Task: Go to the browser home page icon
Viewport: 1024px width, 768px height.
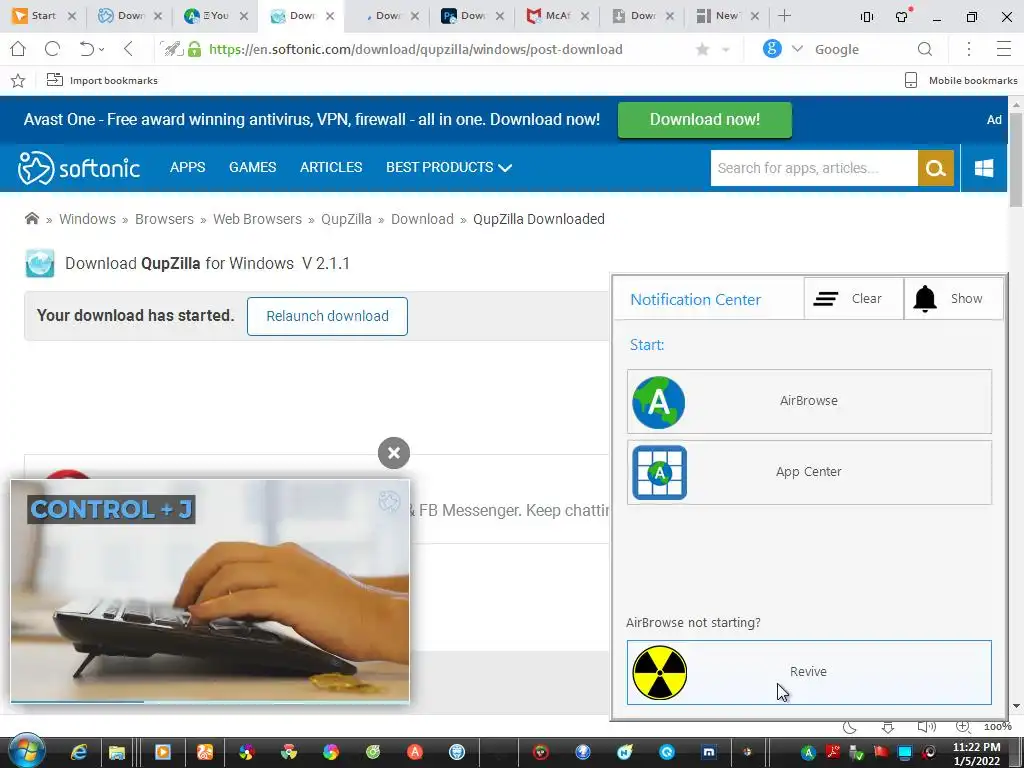Action: [x=18, y=49]
